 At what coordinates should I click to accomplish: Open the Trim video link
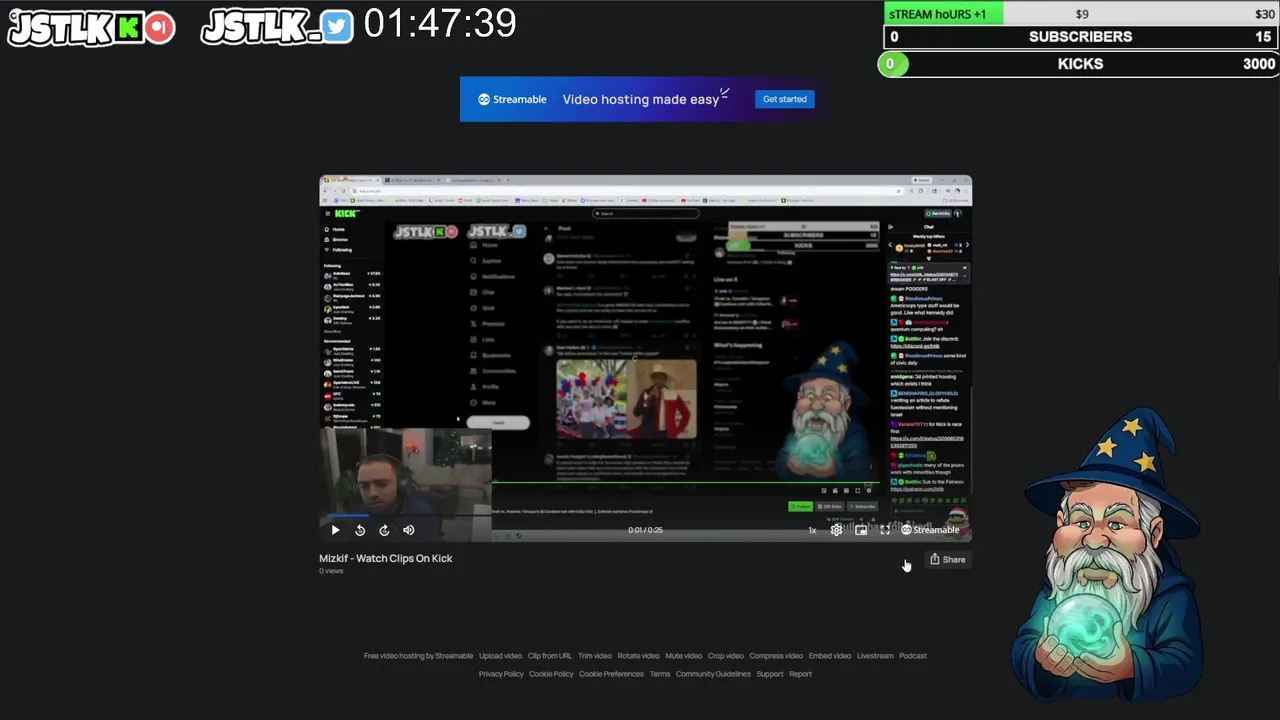pyautogui.click(x=595, y=656)
